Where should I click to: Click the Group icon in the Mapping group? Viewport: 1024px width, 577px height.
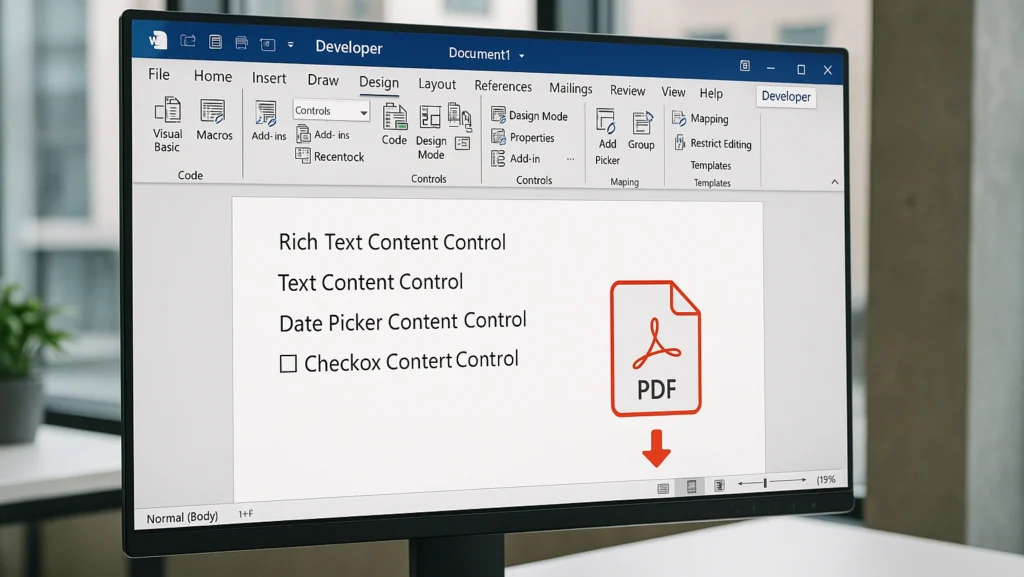click(x=641, y=130)
